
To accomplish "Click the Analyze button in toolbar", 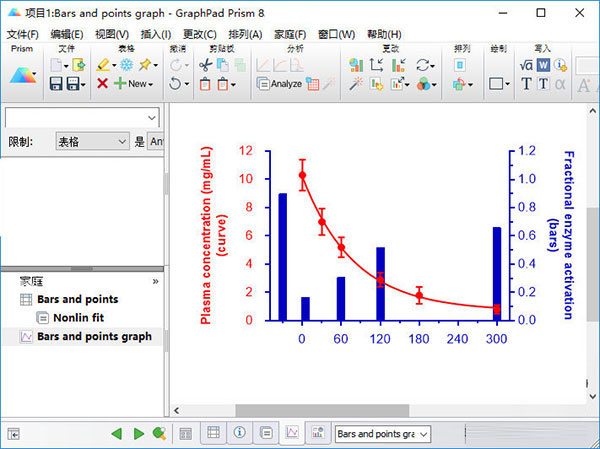I will (279, 84).
